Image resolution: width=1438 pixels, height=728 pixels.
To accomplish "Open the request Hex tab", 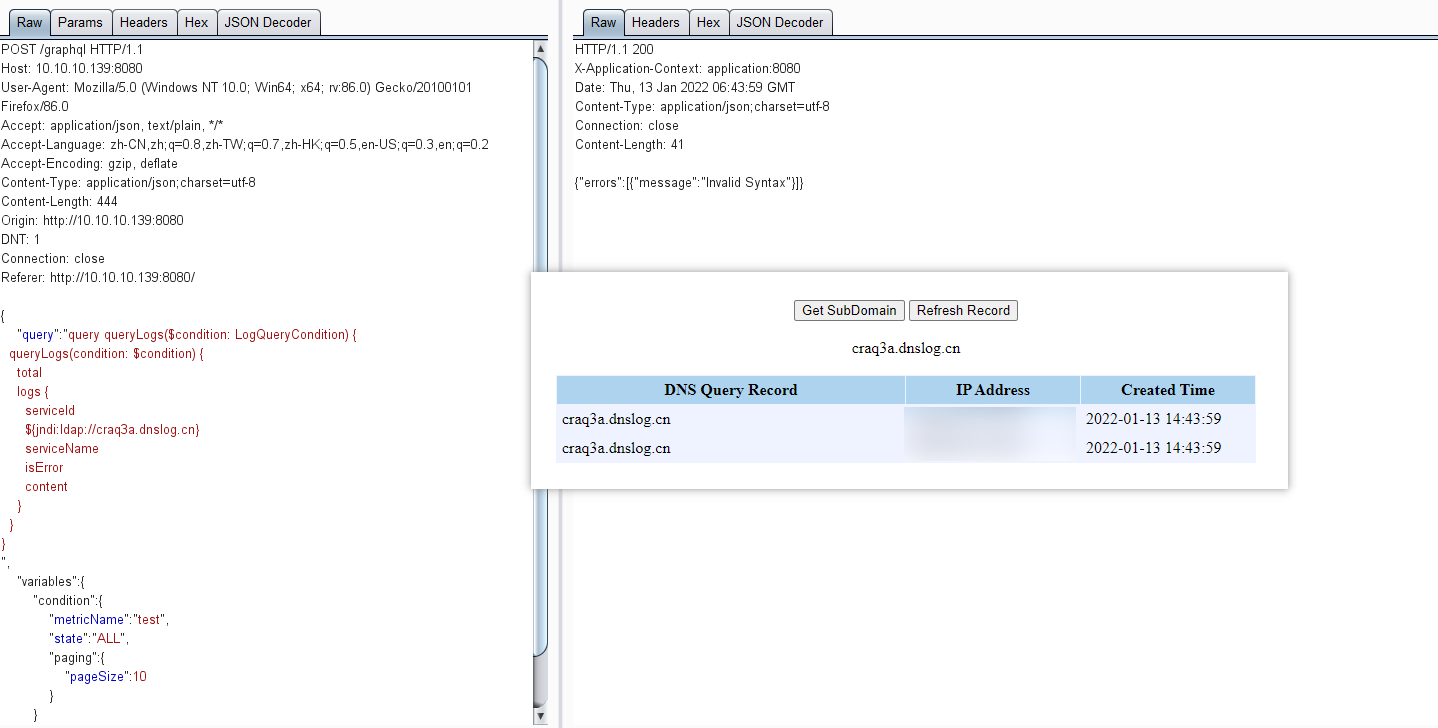I will 196,22.
